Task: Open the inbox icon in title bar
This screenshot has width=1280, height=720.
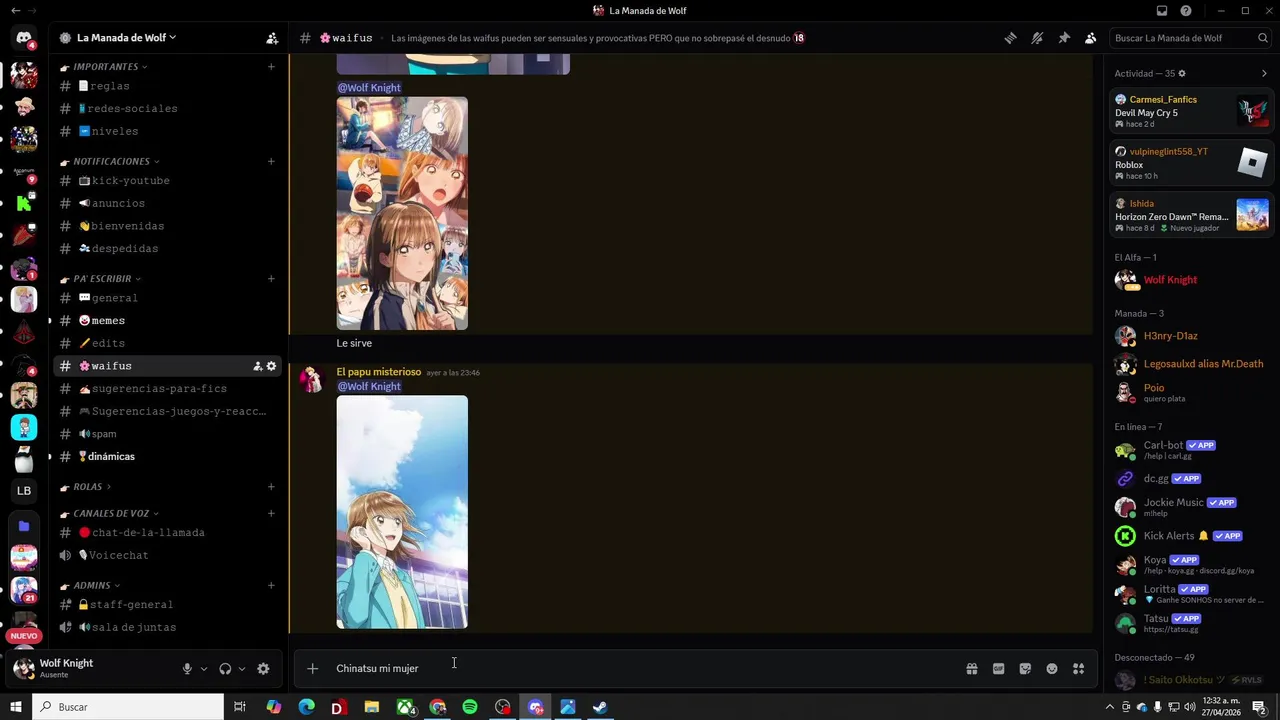Action: (x=1162, y=11)
